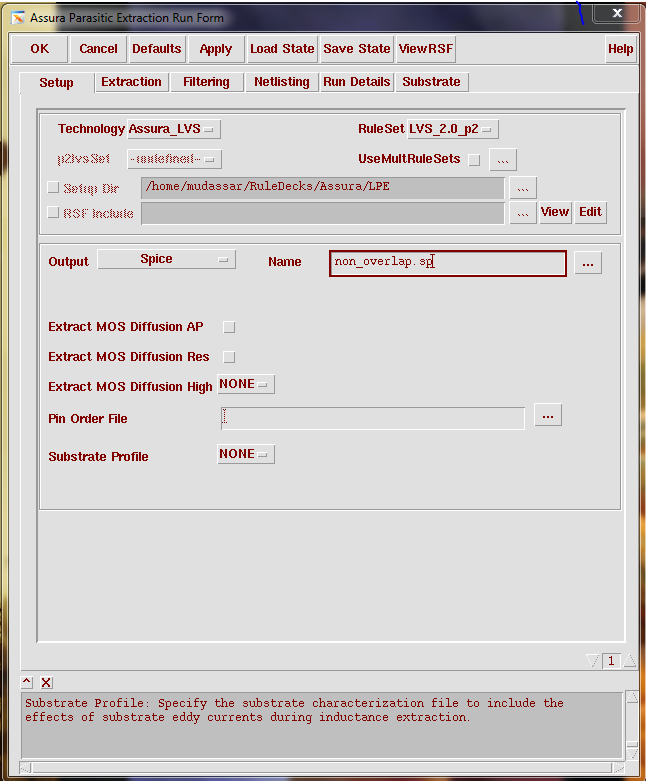646x781 pixels.
Task: Click browse button beside UseMultRuleSets
Action: coord(503,160)
